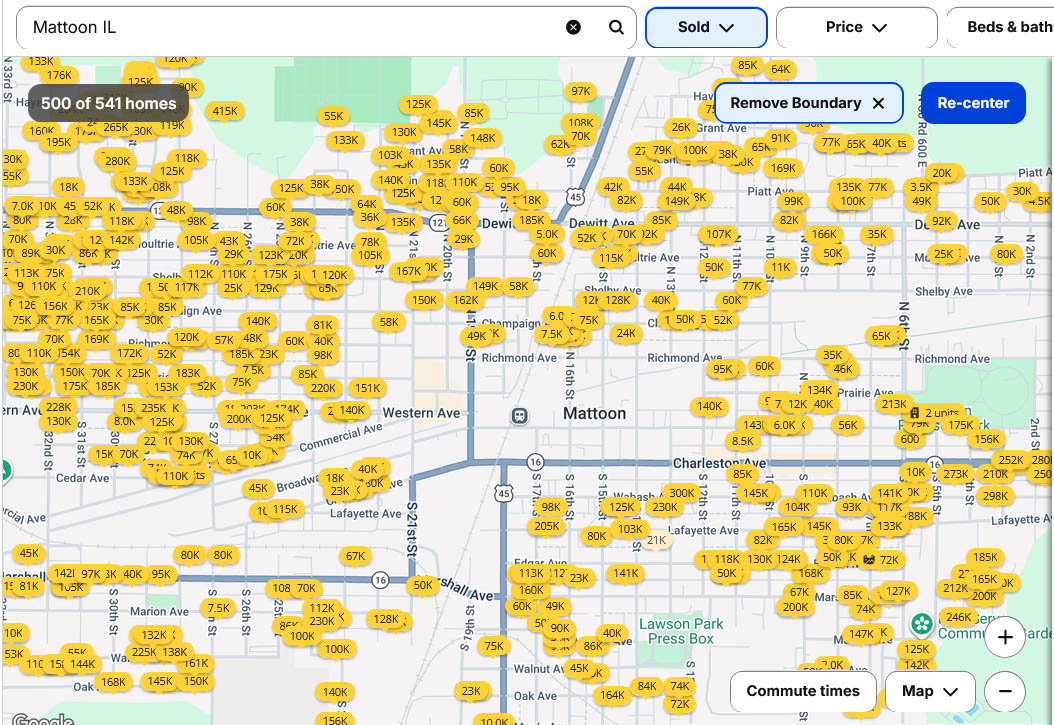Click the Lawson Park Press Box label
The height and width of the screenshot is (725, 1054).
(680, 632)
